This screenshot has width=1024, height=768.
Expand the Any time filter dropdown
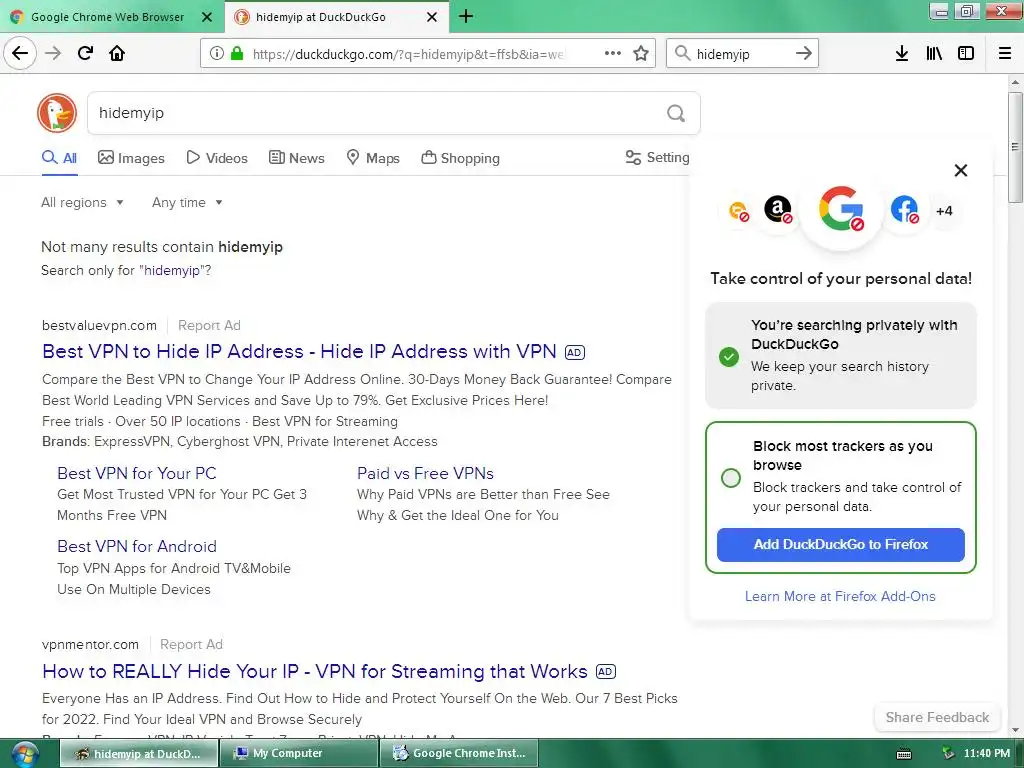pyautogui.click(x=187, y=202)
